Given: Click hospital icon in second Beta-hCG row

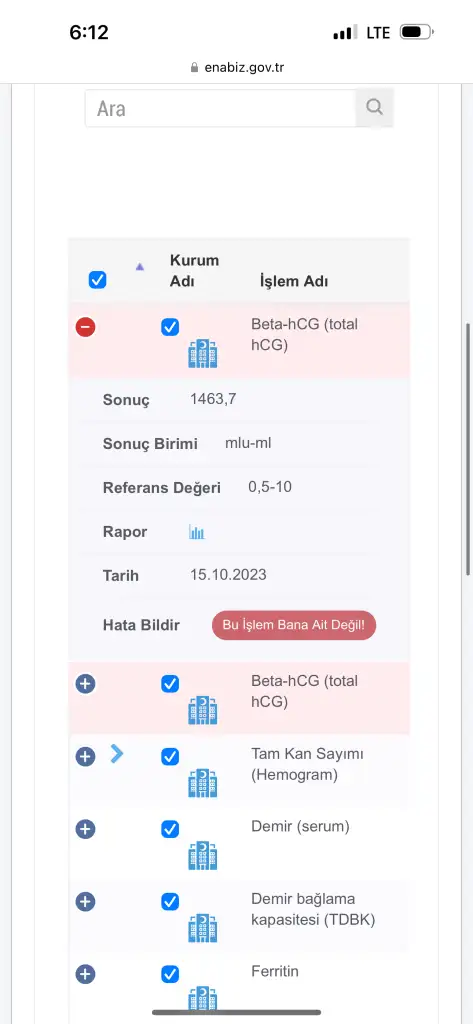Looking at the screenshot, I should point(203,710).
